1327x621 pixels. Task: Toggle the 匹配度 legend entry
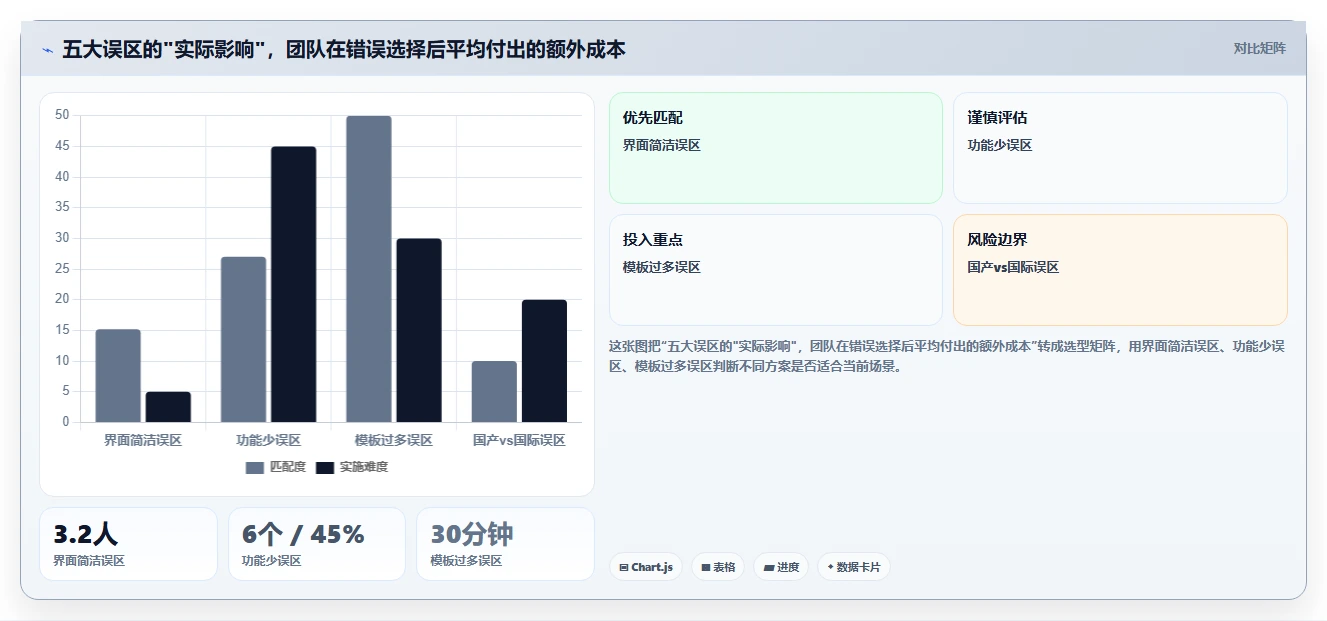(x=276, y=467)
